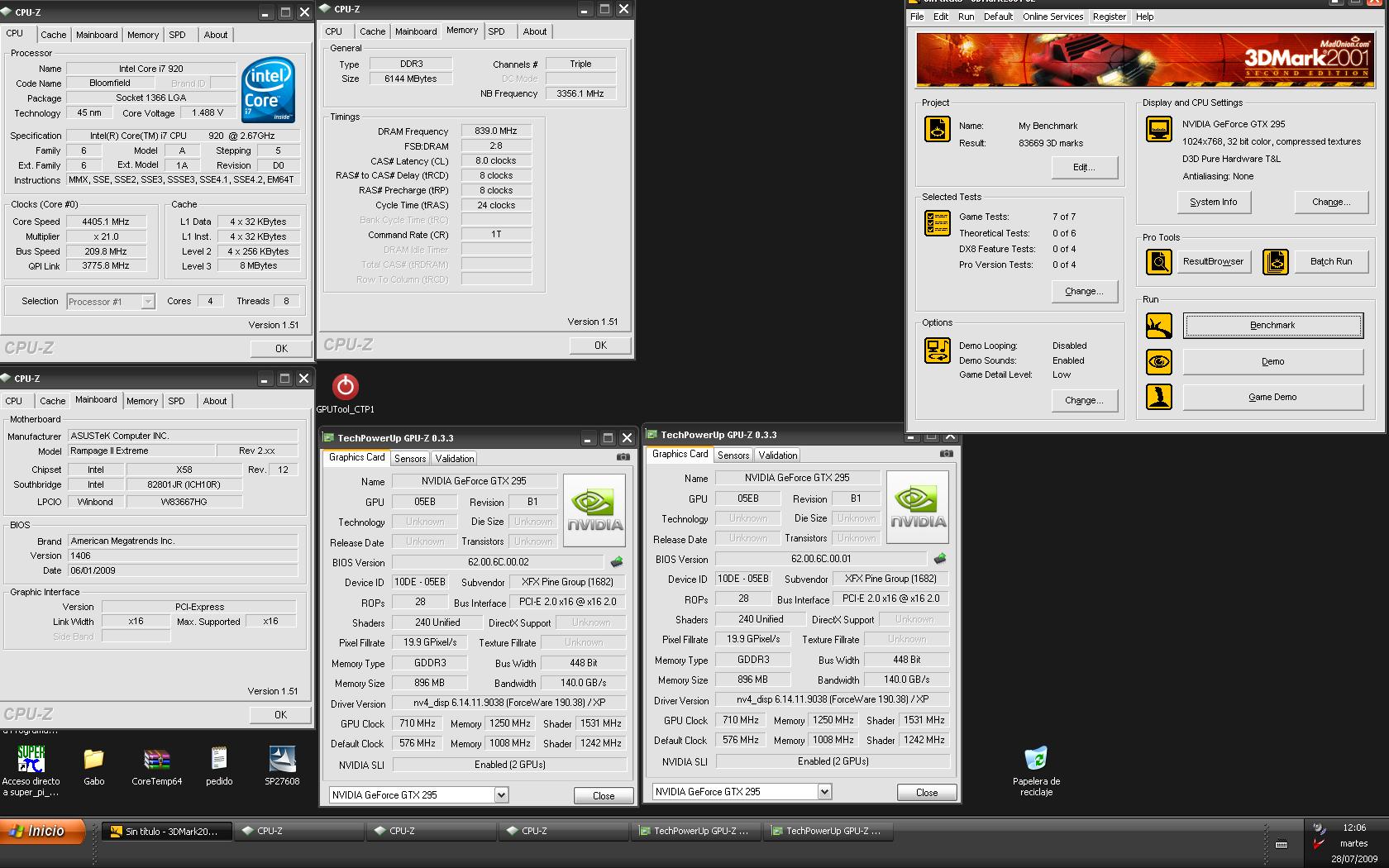
Task: Open the GPUTool_CTP1 desktop icon
Action: tap(345, 386)
